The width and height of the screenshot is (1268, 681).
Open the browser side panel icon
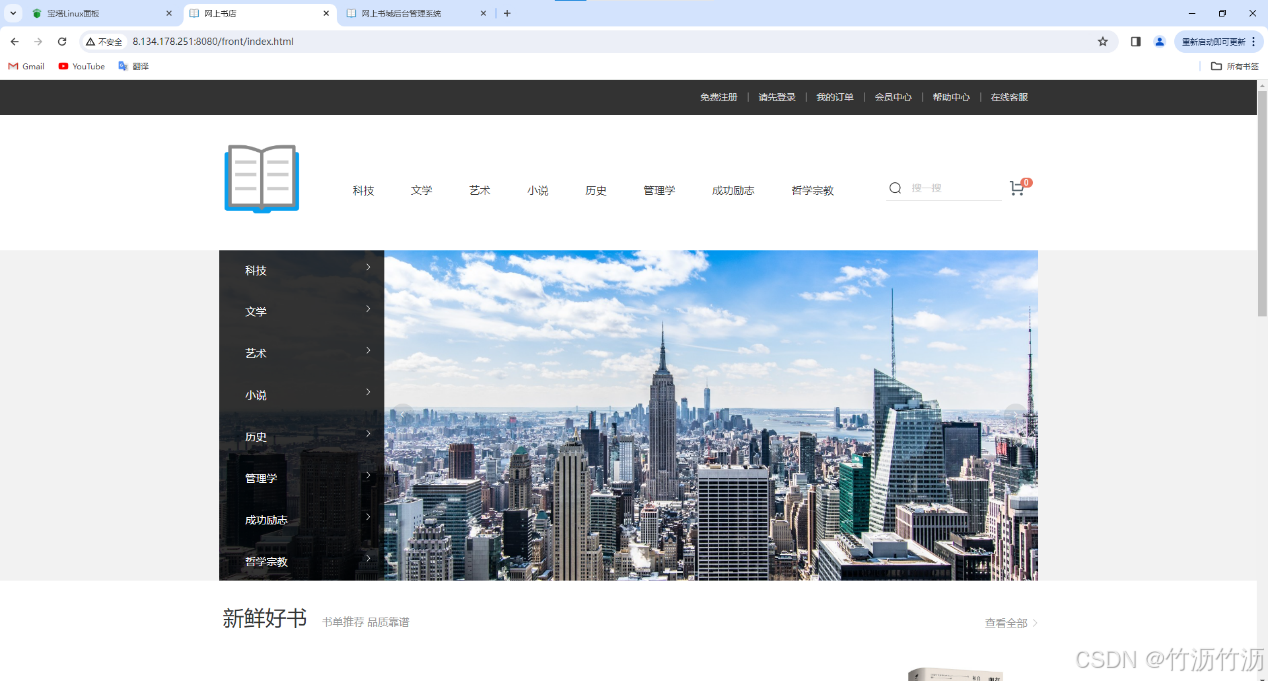pyautogui.click(x=1135, y=42)
